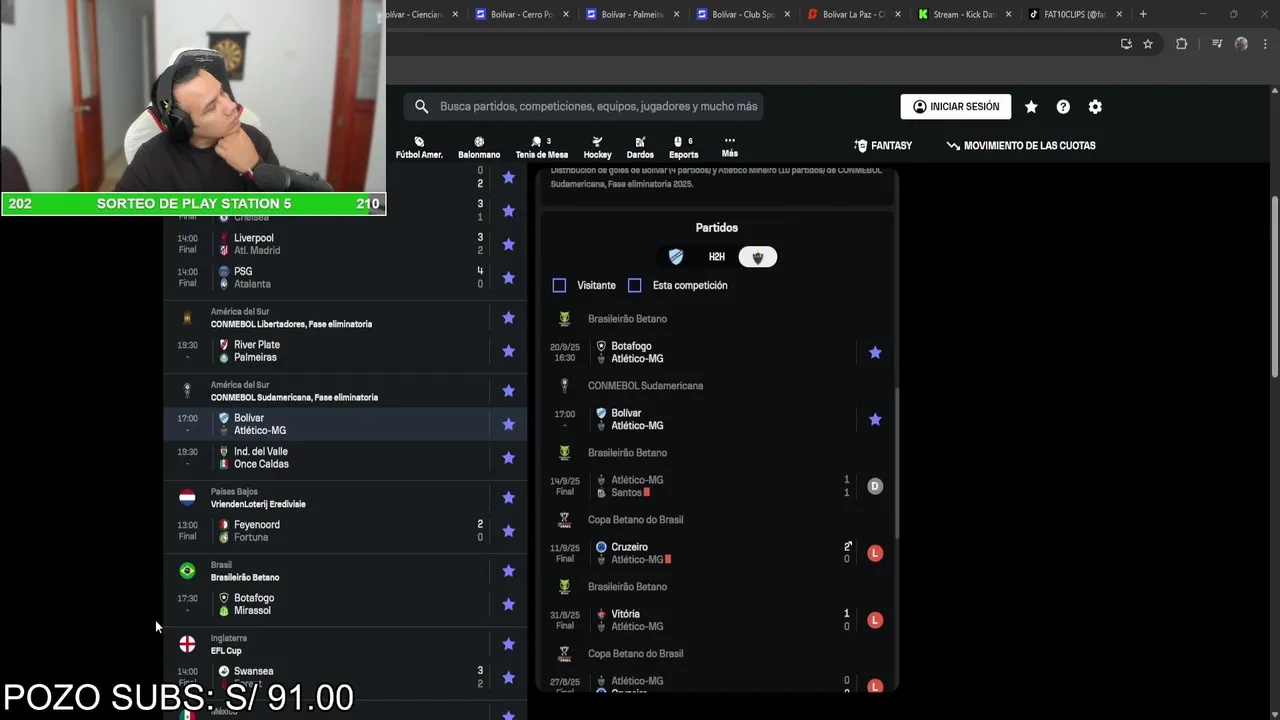Click the Brazil flag icon
Screen dimensions: 1280x720
(187, 570)
